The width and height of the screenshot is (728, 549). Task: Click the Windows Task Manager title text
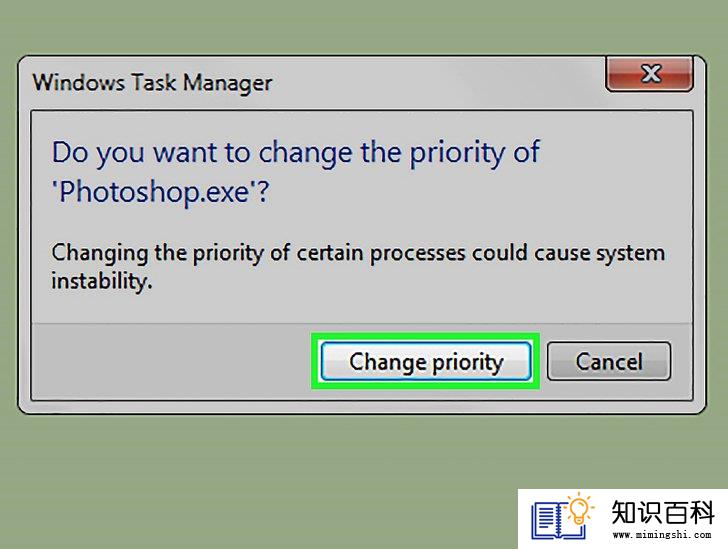click(x=152, y=83)
